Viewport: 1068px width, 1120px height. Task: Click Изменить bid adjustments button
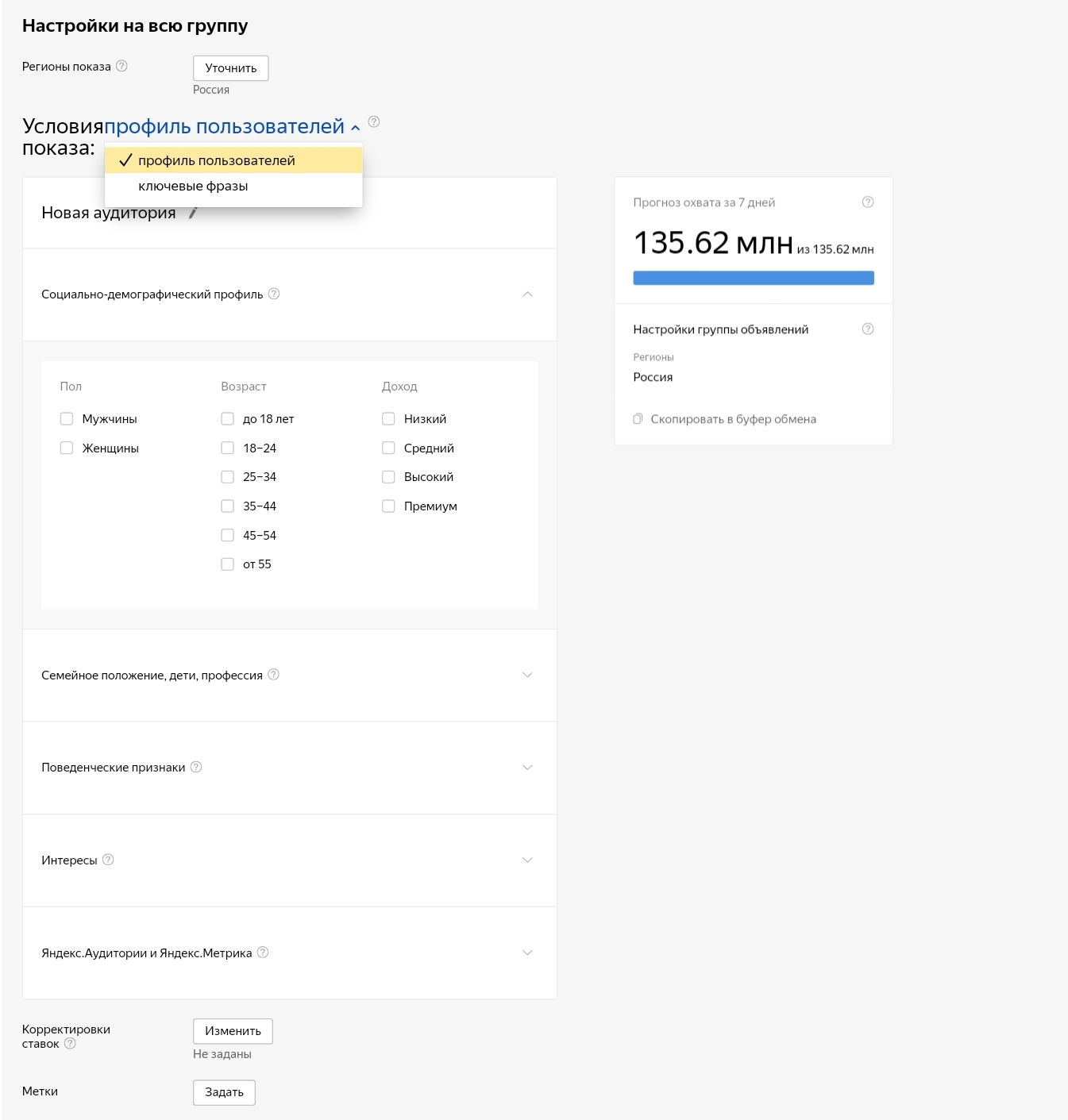pyautogui.click(x=233, y=1031)
